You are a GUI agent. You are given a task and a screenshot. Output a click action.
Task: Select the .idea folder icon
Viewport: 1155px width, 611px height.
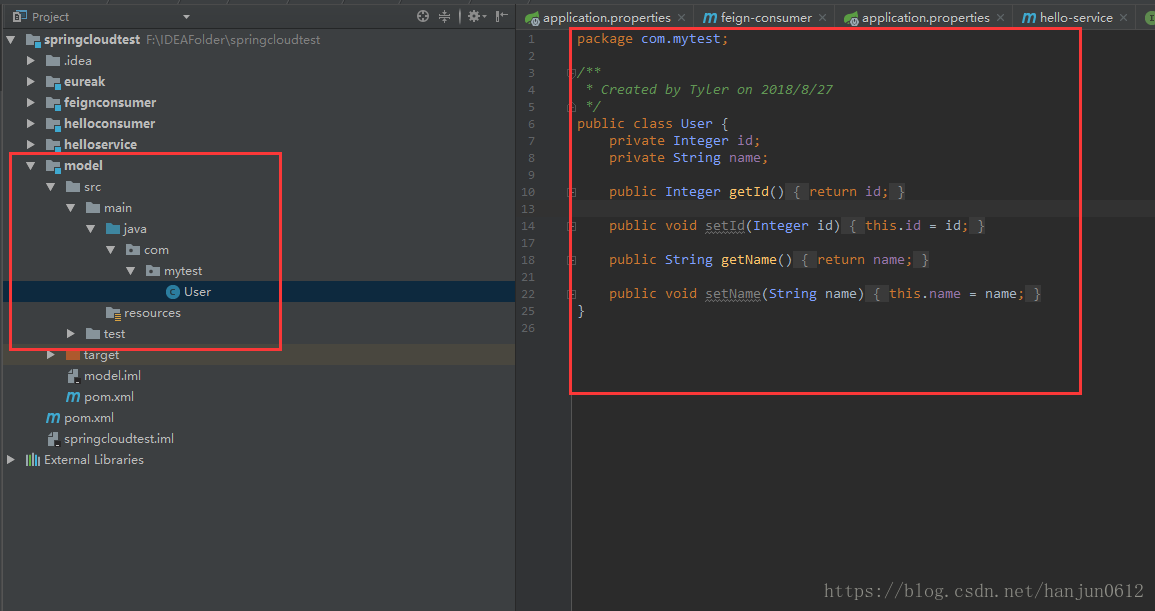pos(53,60)
